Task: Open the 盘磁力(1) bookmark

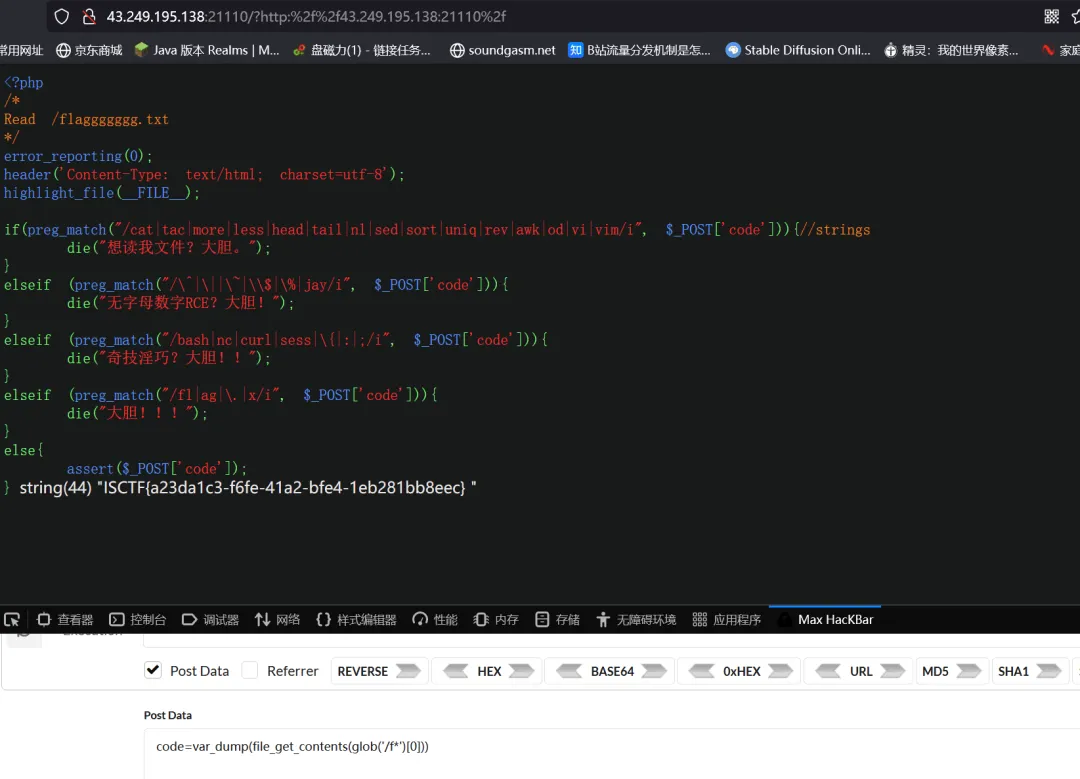Action: (362, 50)
